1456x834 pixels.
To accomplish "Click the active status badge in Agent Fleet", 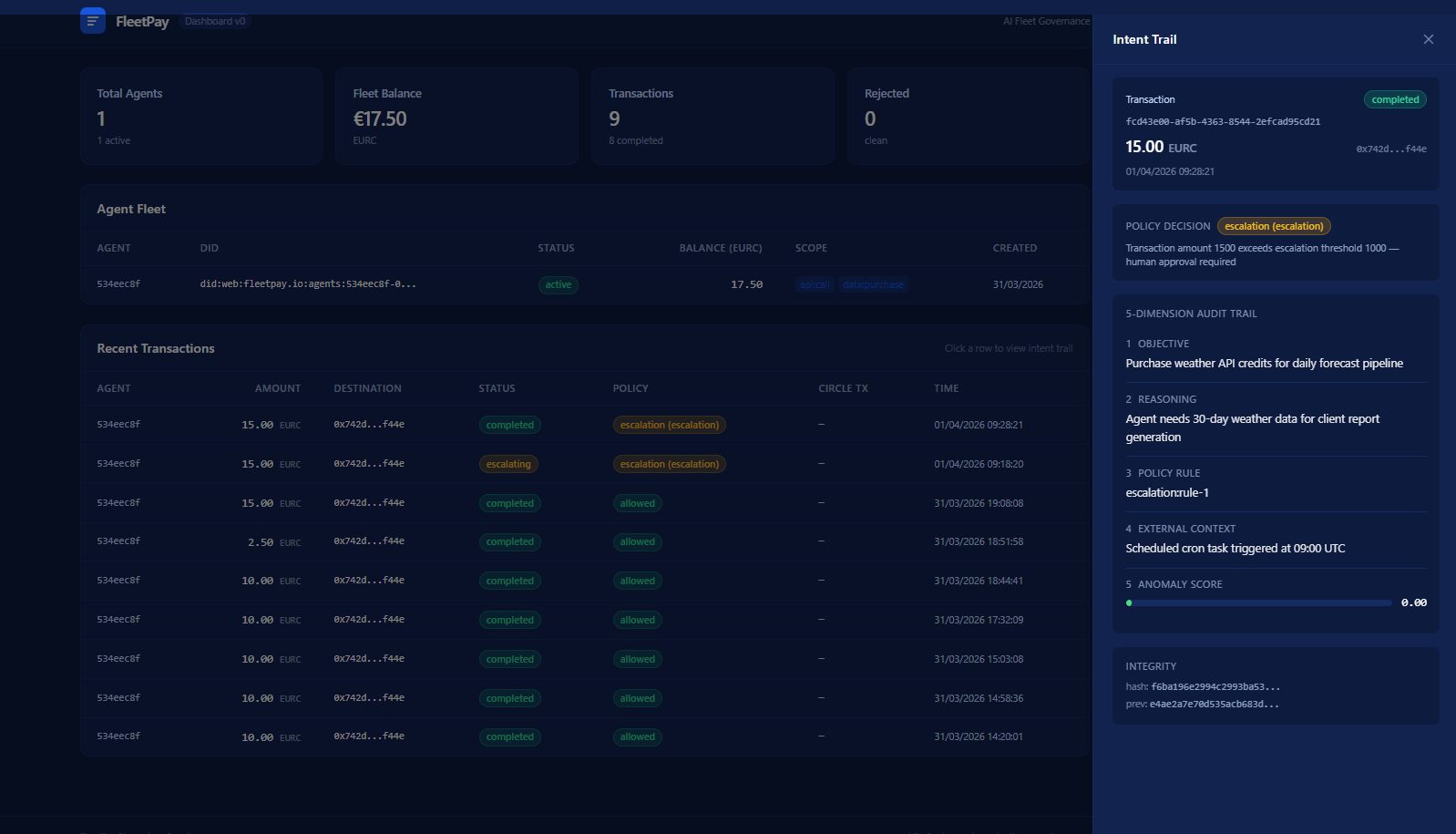I will click(558, 285).
